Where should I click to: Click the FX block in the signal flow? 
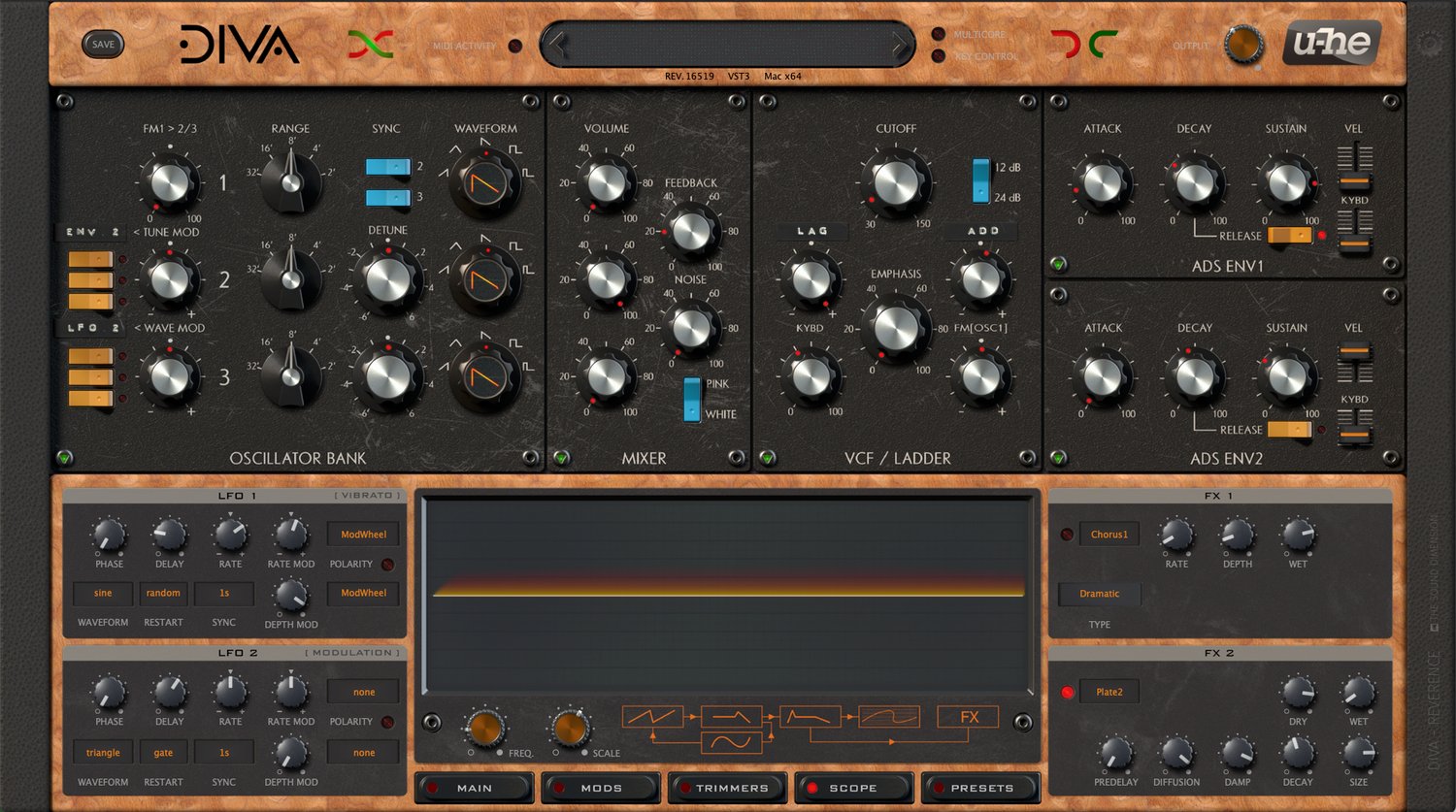tap(968, 717)
